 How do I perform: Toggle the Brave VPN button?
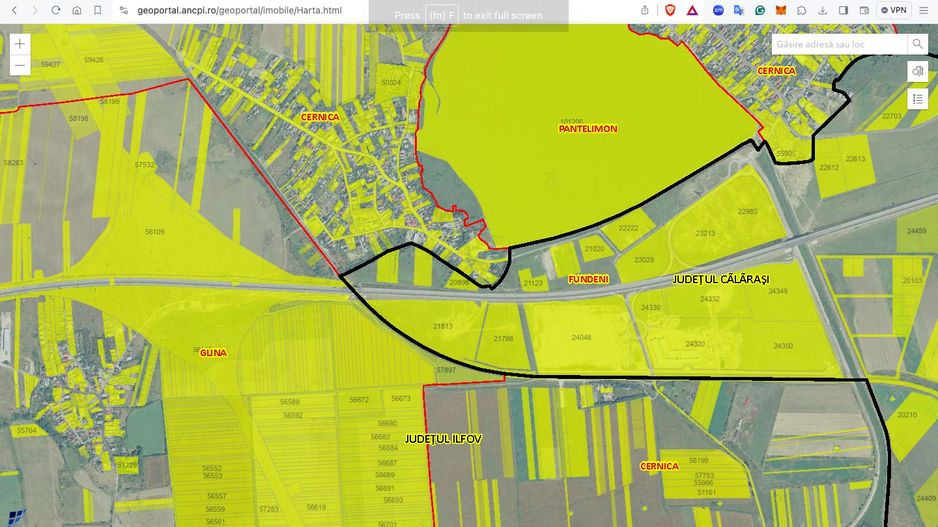(x=893, y=10)
